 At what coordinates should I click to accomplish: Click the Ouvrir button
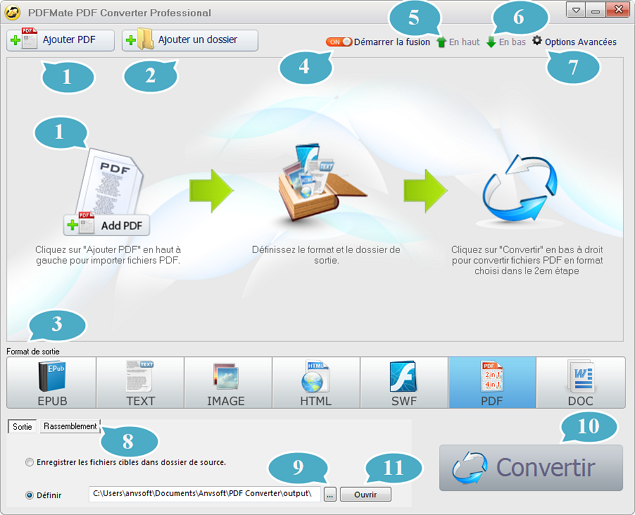pos(366,494)
